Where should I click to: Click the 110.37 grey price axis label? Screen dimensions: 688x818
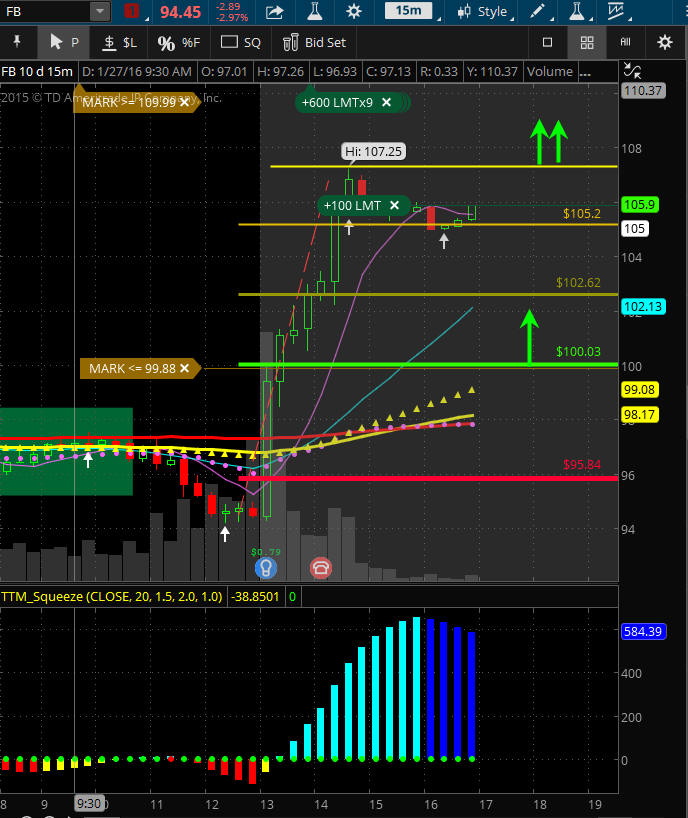(643, 91)
